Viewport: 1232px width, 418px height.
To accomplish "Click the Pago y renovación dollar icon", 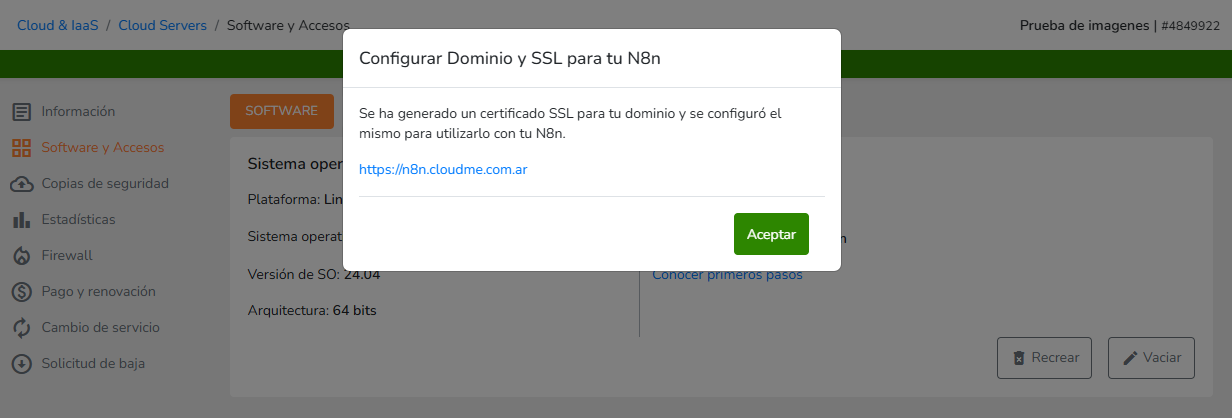I will [22, 292].
